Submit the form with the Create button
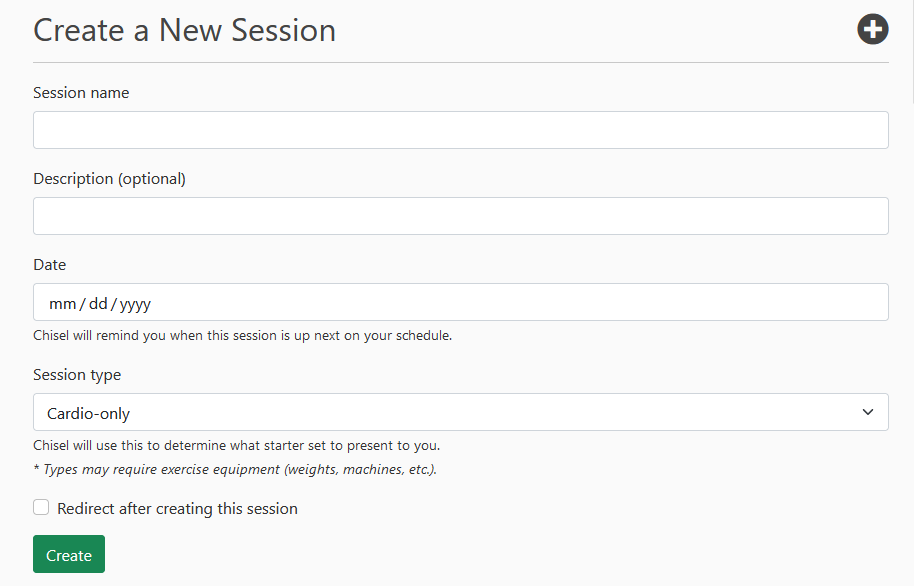Screen dimensions: 914x586 click(x=69, y=554)
